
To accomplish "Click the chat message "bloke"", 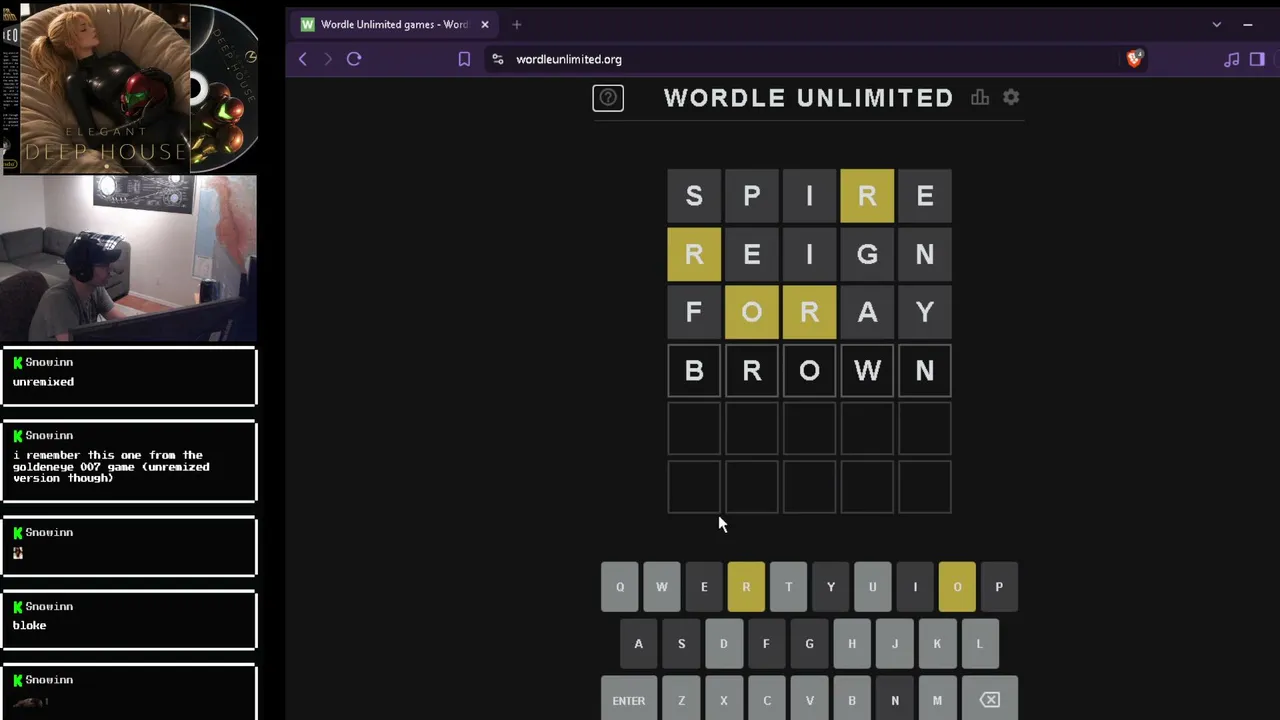I will click(x=29, y=625).
